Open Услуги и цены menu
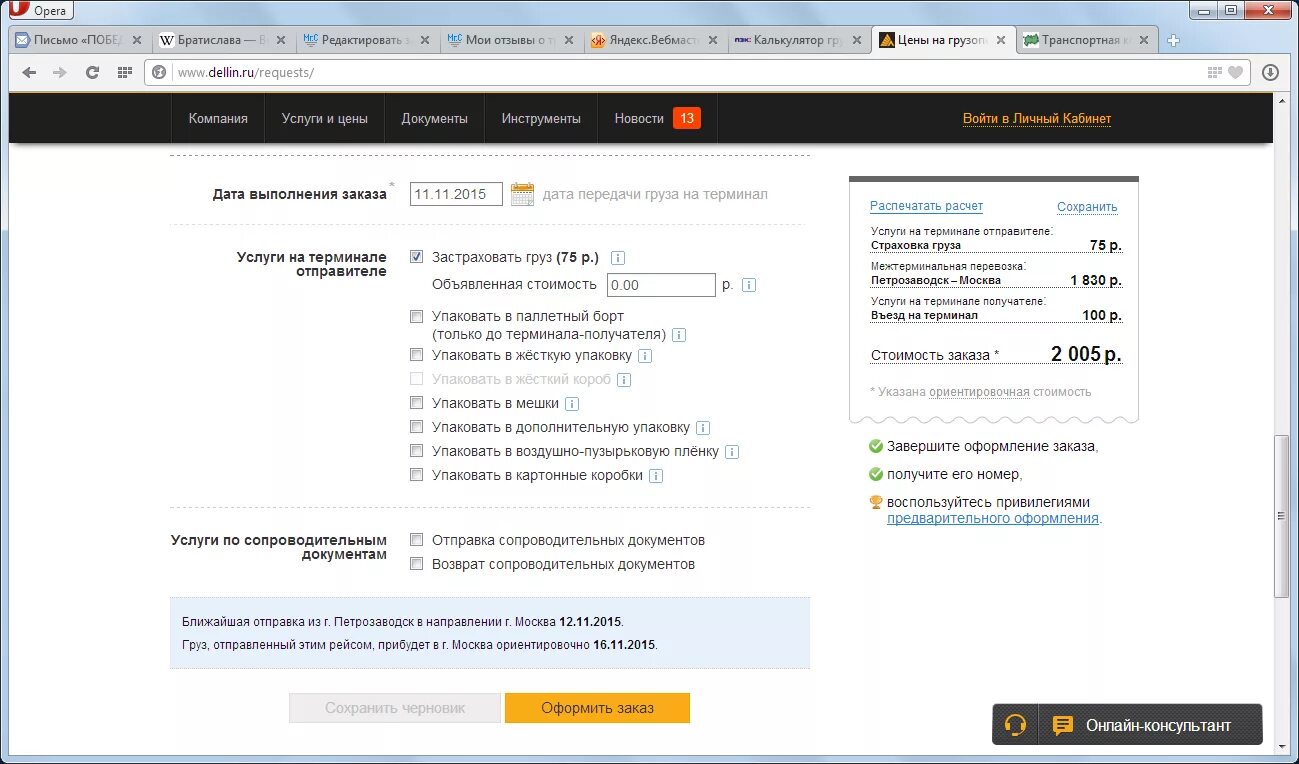 (x=325, y=118)
